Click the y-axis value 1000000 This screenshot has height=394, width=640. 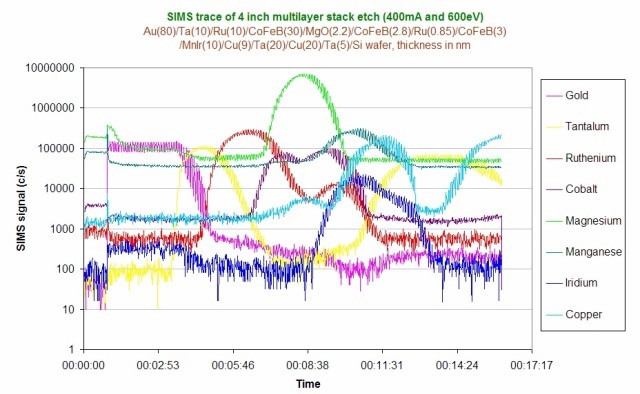tap(53, 108)
